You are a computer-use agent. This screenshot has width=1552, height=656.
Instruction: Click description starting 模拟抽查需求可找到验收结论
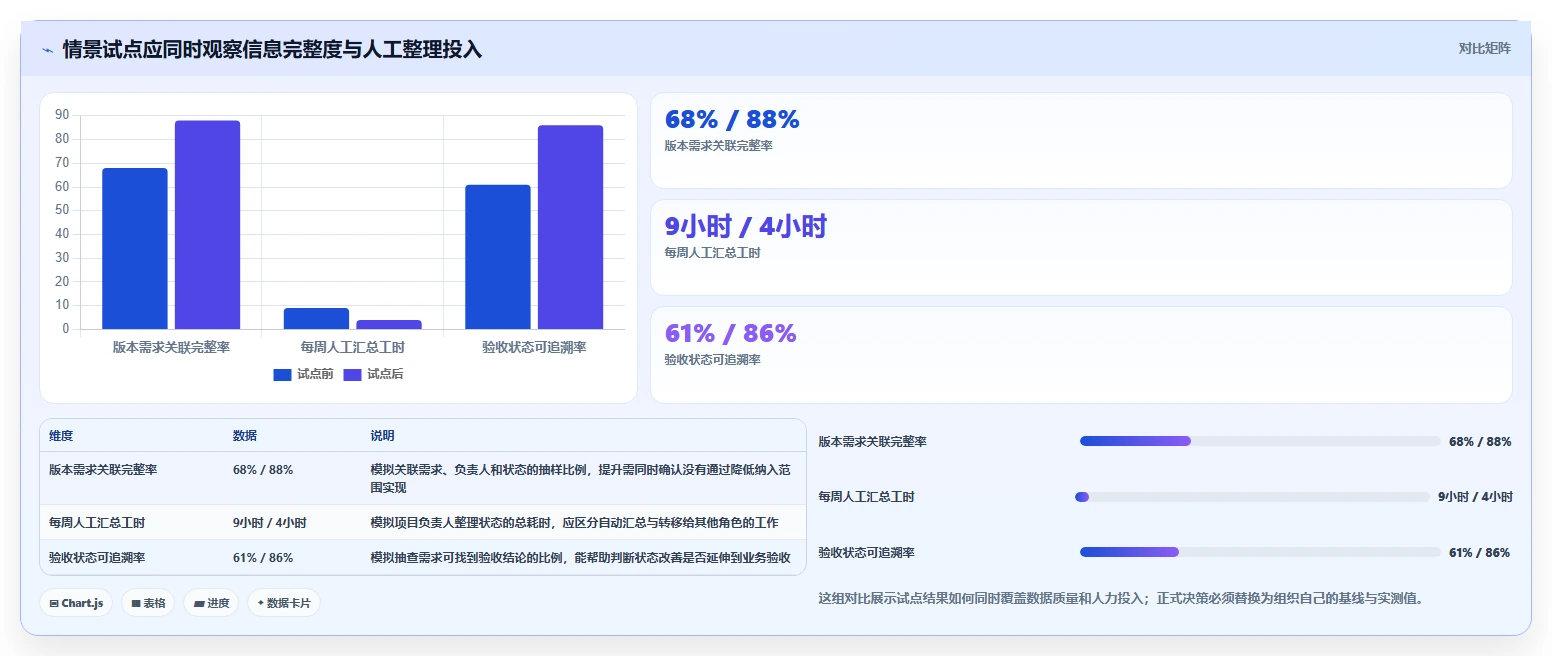580,558
